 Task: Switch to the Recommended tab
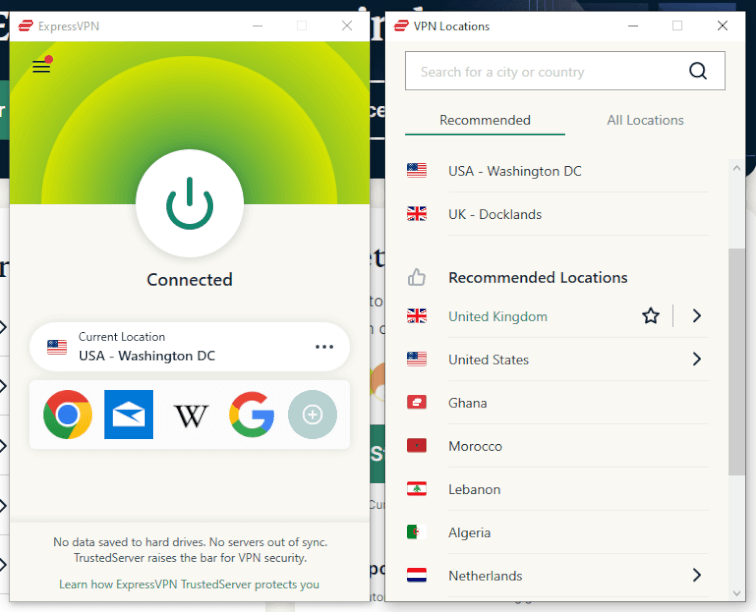pyautogui.click(x=485, y=120)
